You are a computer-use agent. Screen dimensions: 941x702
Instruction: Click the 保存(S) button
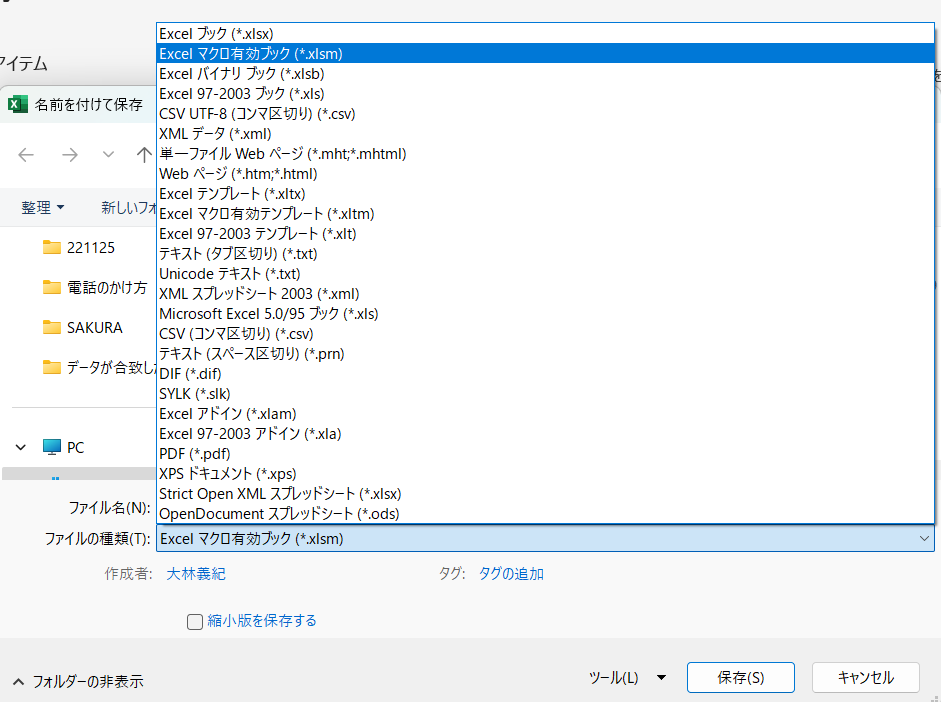pyautogui.click(x=740, y=677)
